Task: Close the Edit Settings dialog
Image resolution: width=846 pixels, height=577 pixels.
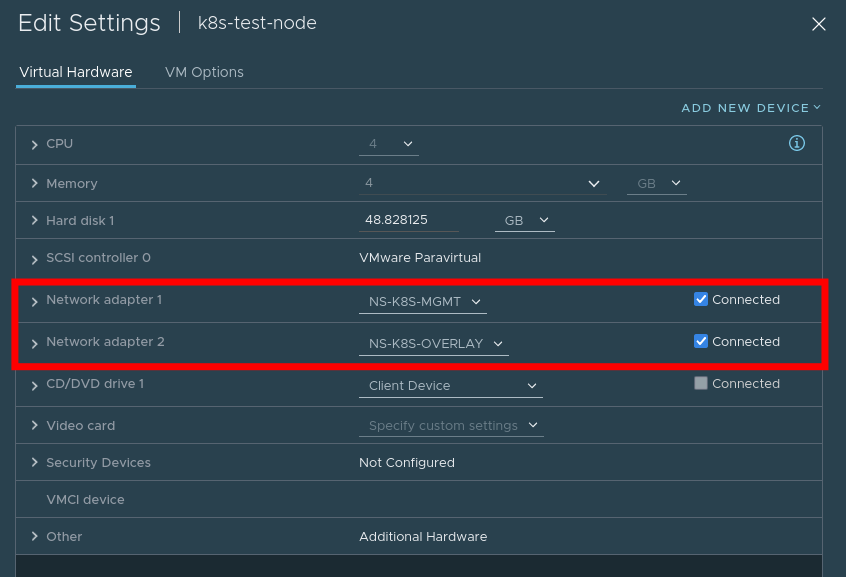Action: (818, 24)
